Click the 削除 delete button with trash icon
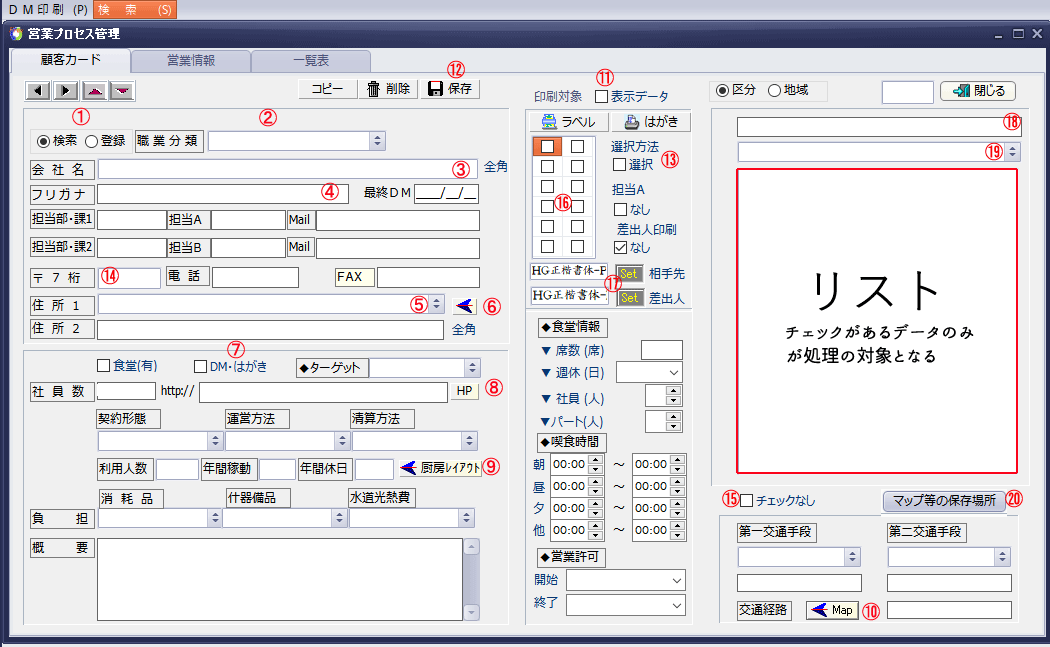 389,89
